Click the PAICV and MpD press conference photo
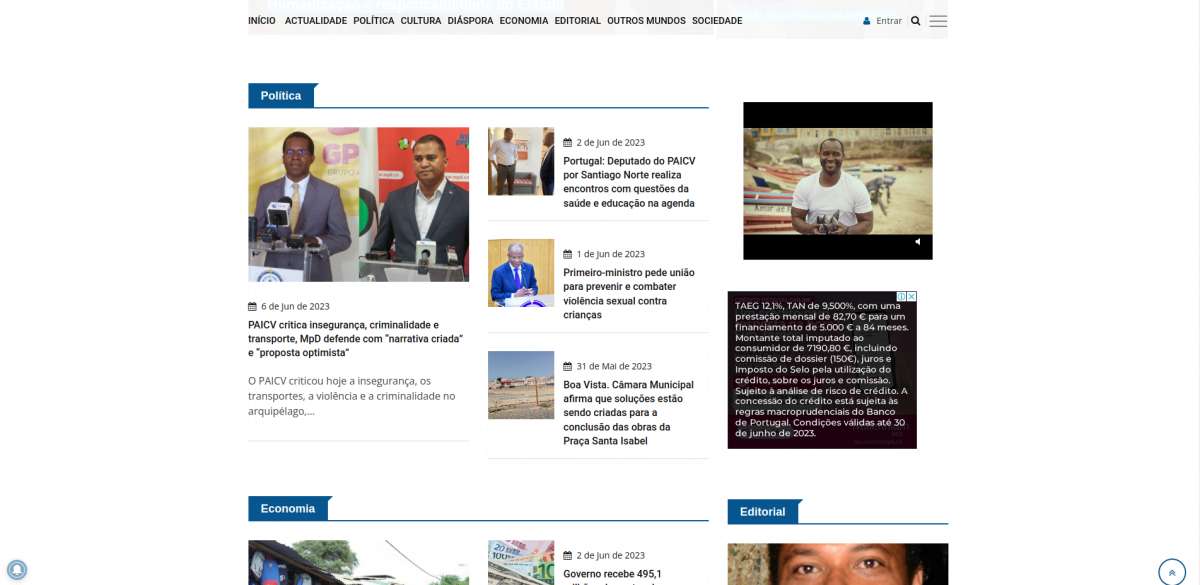Screen dimensions: 1200x585 pos(358,204)
